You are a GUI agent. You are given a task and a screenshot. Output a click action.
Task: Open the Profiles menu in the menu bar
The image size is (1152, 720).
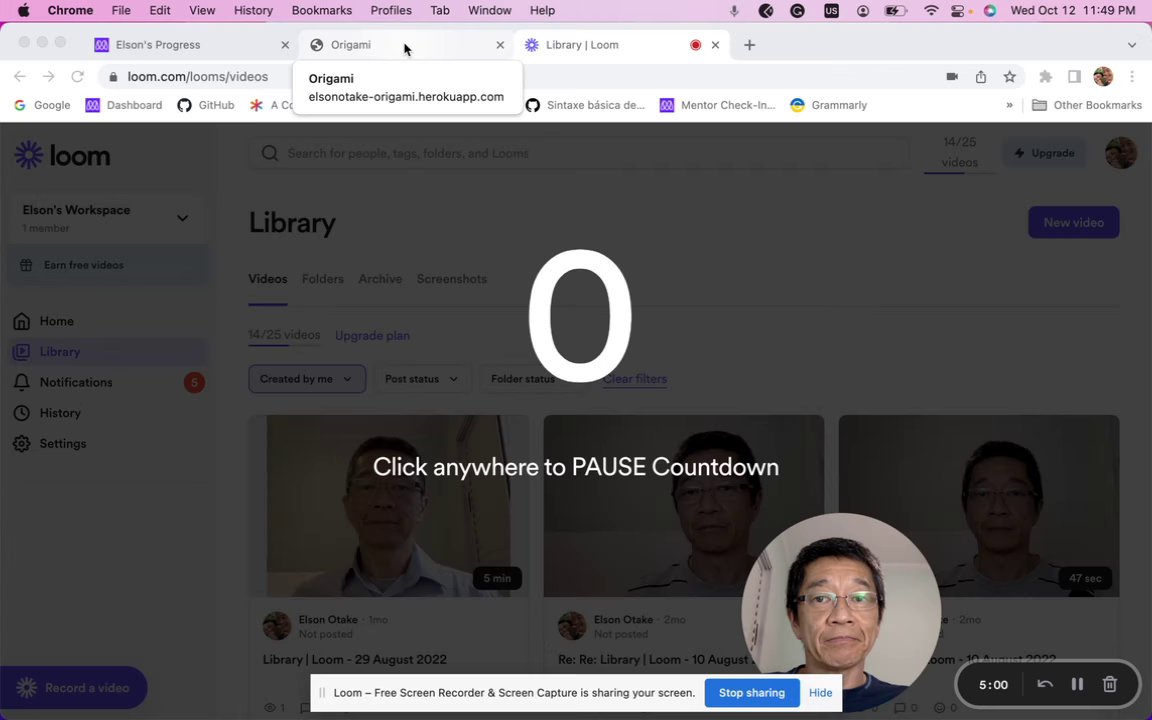tap(391, 10)
